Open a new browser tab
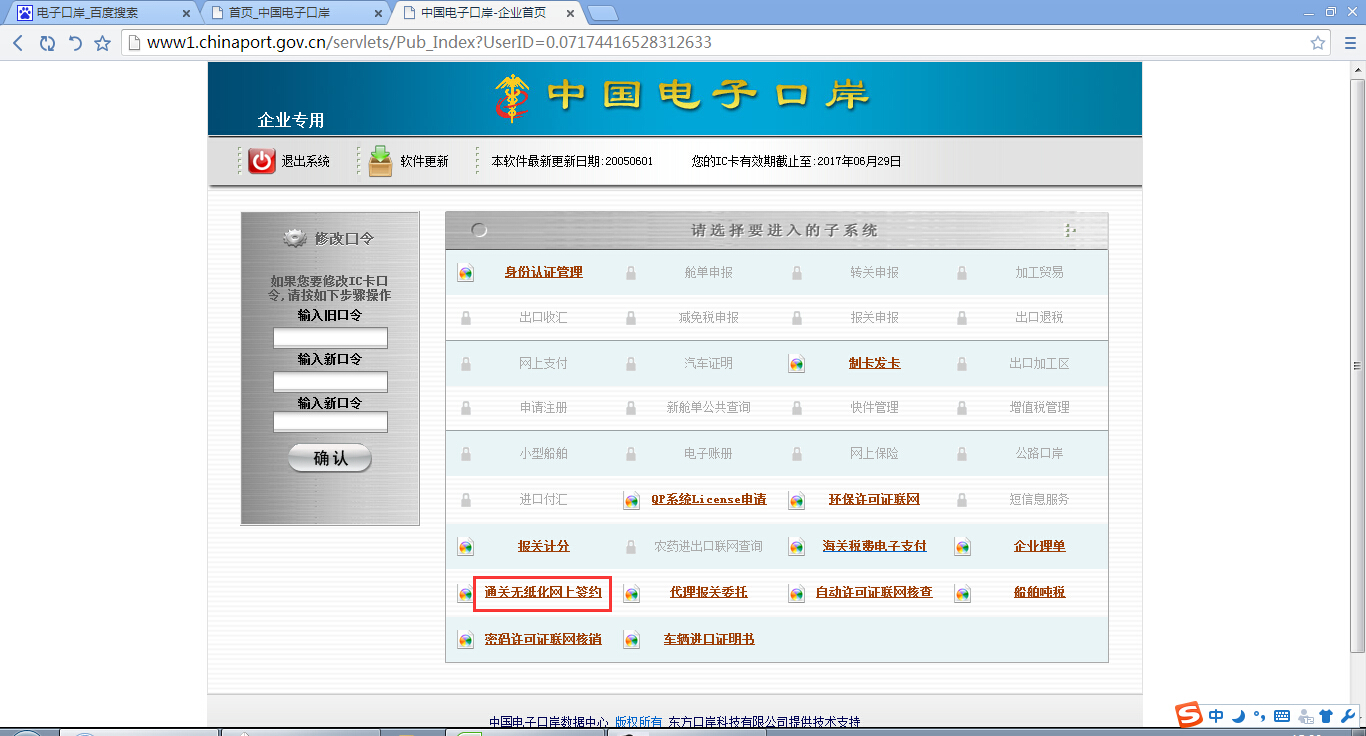1366x736 pixels. (603, 13)
